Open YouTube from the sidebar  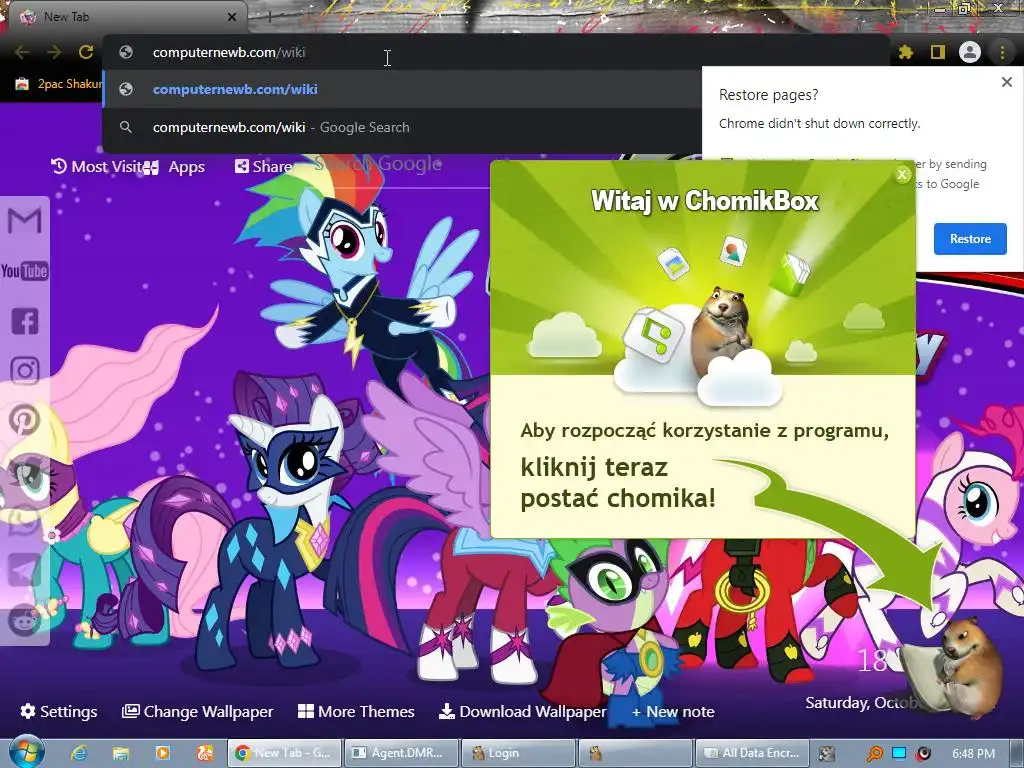25,271
